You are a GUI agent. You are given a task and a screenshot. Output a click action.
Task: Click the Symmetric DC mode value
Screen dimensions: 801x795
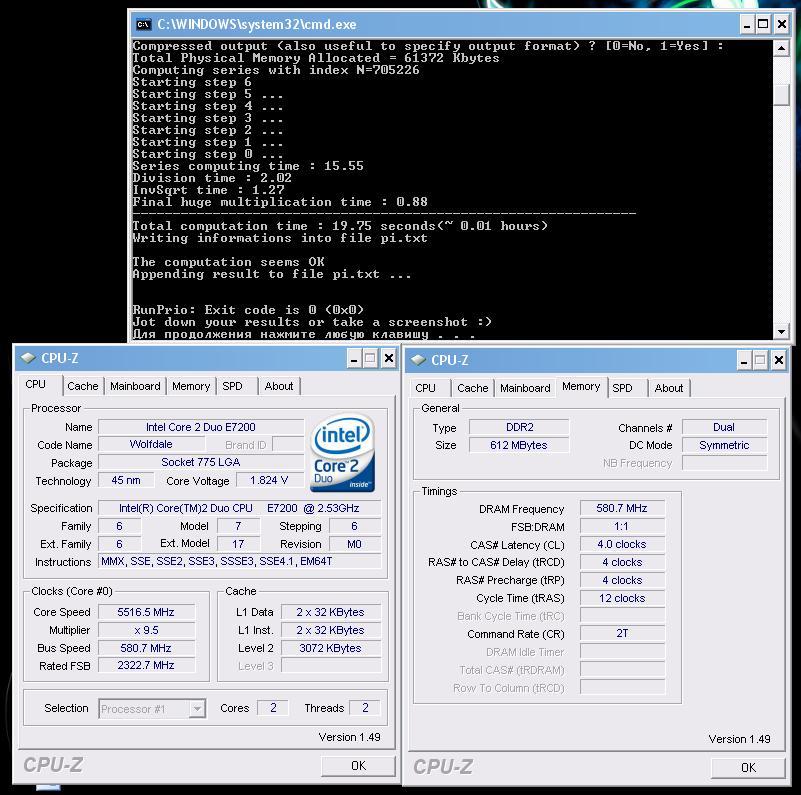coord(724,445)
